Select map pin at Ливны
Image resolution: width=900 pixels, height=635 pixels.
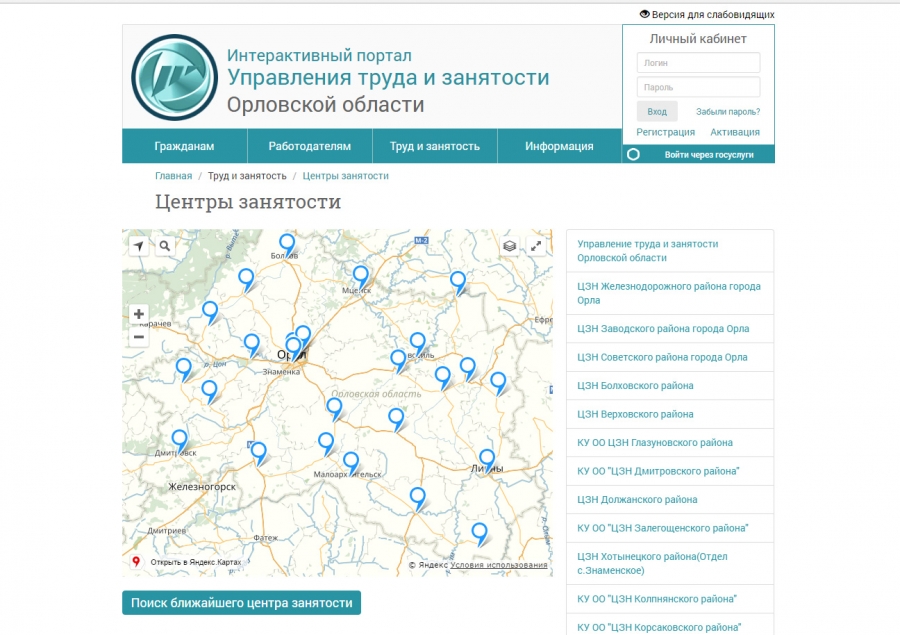point(487,460)
